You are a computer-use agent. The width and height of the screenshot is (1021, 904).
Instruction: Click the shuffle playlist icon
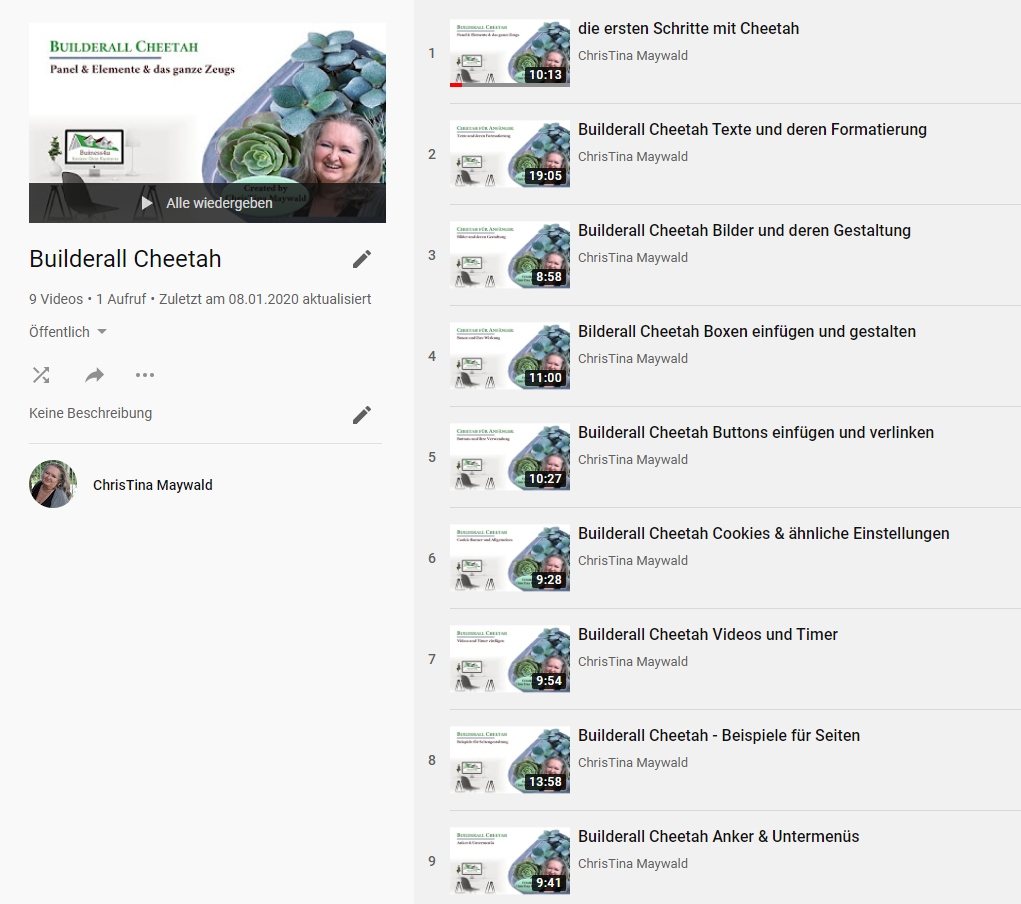click(x=41, y=375)
